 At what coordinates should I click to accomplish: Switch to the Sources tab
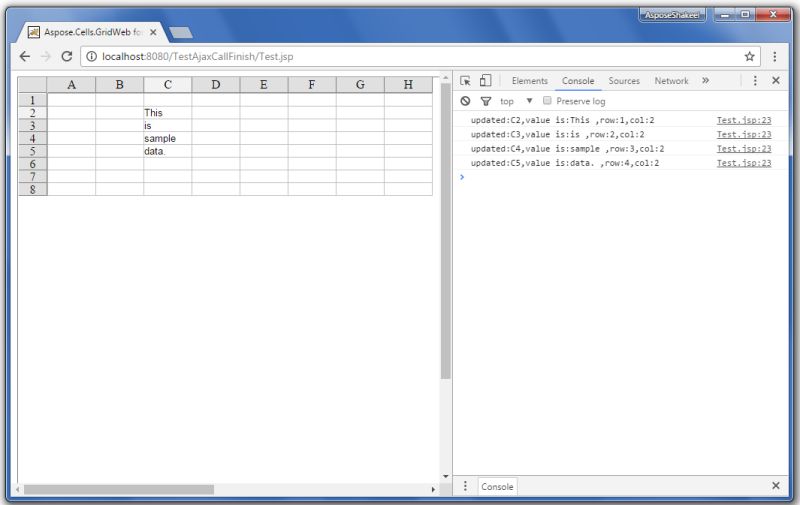(x=623, y=81)
